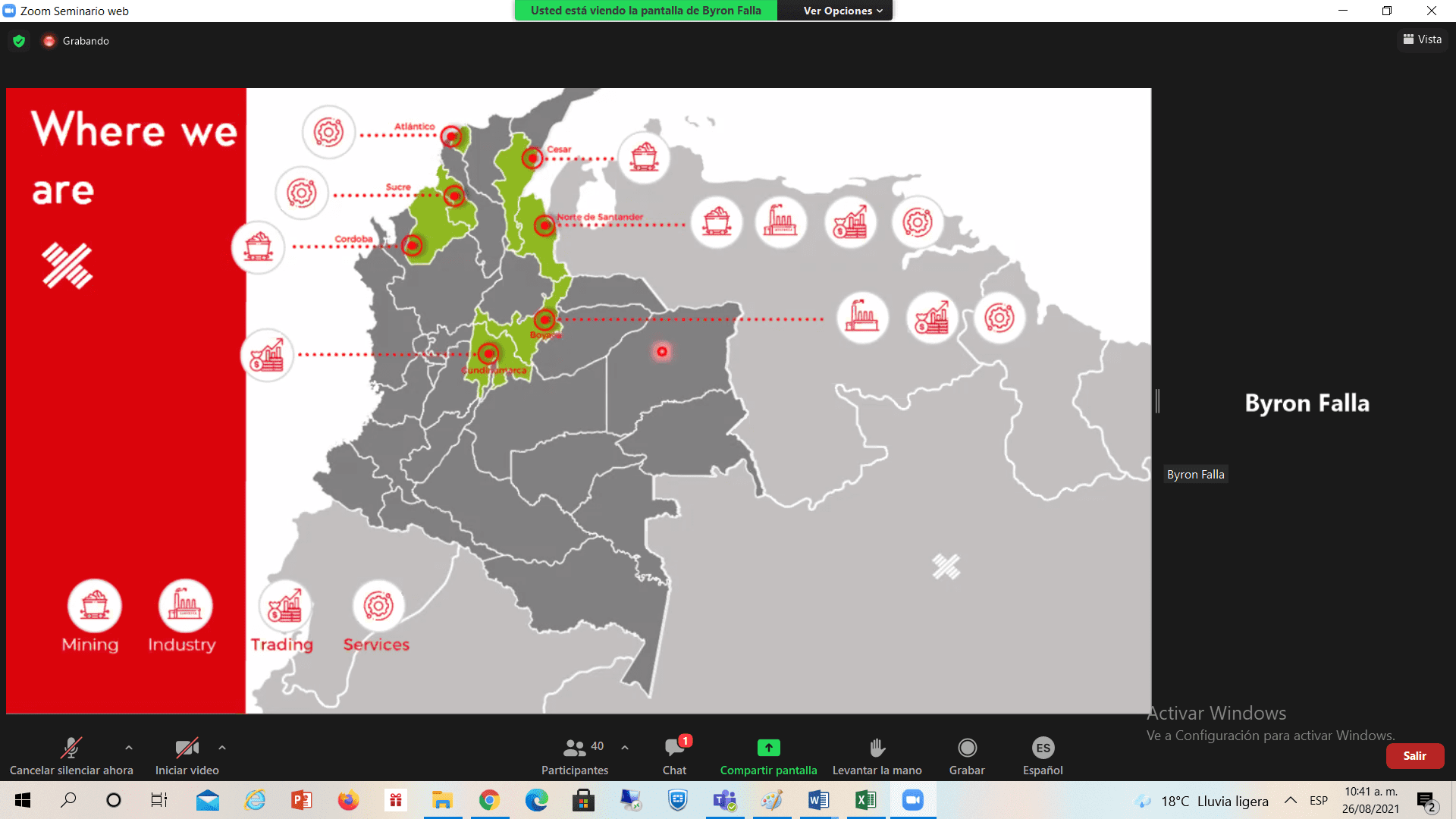The width and height of the screenshot is (1456, 819).
Task: Open Microsoft Teams from the taskbar
Action: pyautogui.click(x=724, y=800)
